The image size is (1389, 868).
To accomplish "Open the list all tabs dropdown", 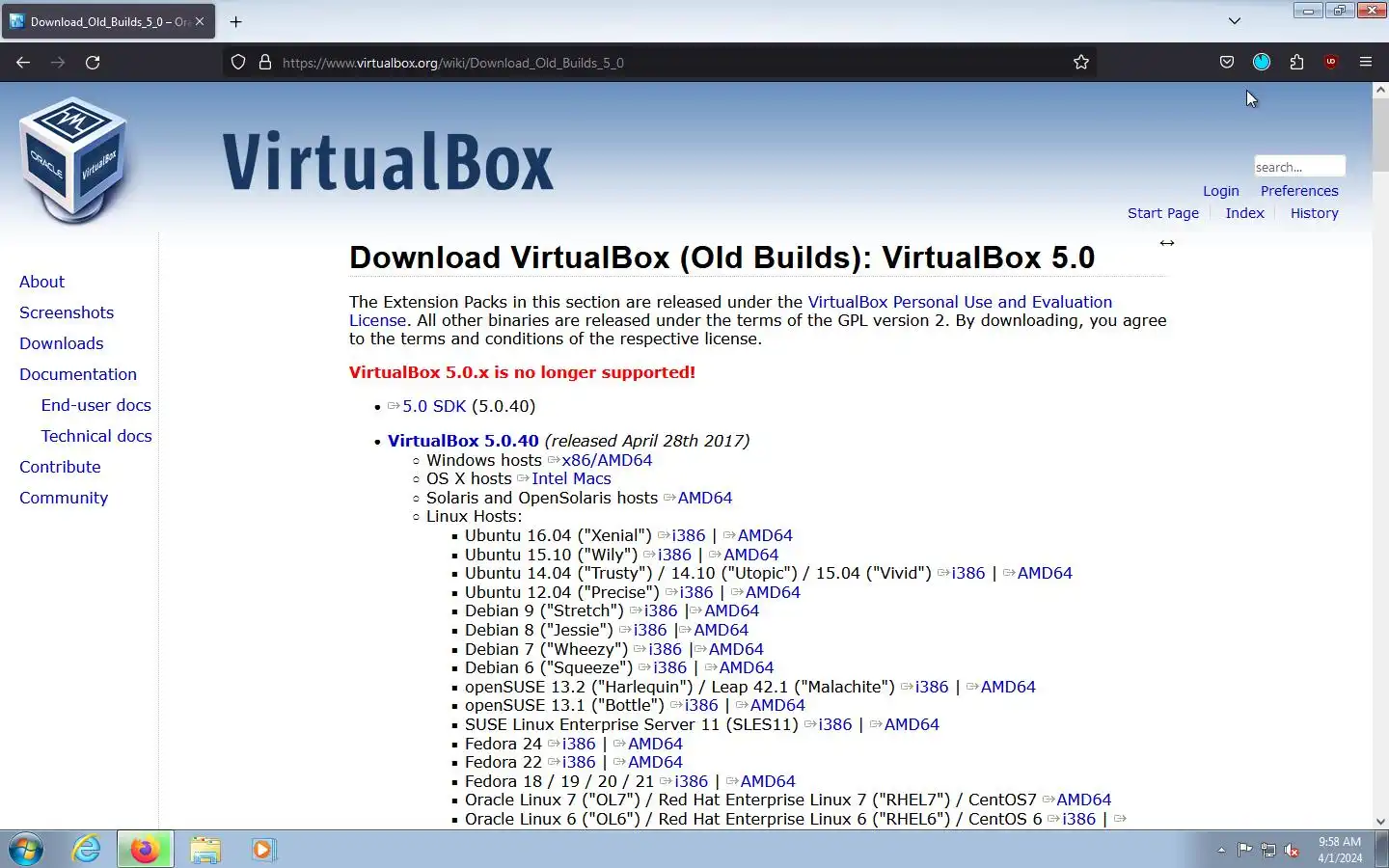I will coord(1235,21).
